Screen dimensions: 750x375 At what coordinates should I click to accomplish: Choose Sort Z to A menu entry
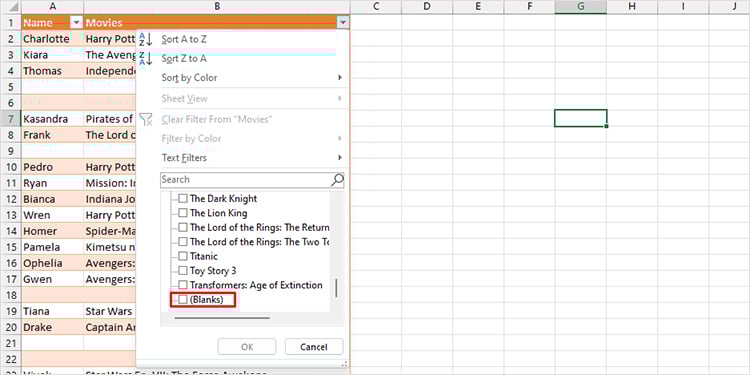click(184, 59)
